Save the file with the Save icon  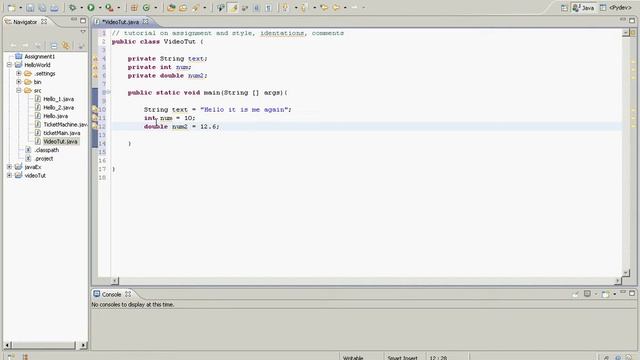pyautogui.click(x=30, y=7)
